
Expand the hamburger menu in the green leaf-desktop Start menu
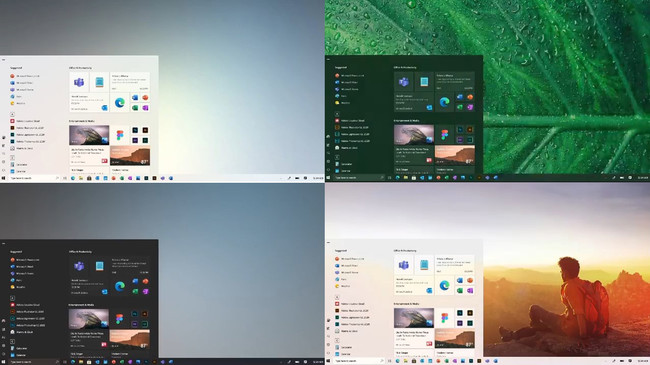[x=328, y=59]
